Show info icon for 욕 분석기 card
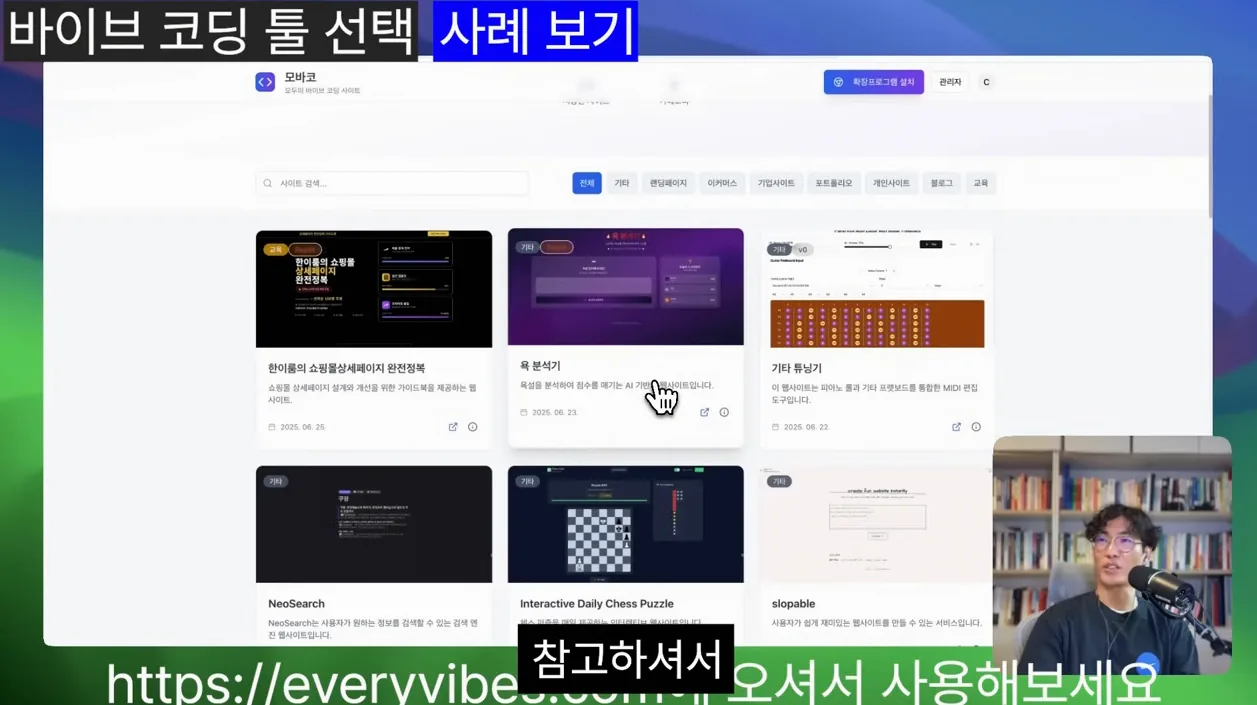1257x705 pixels. [x=724, y=412]
